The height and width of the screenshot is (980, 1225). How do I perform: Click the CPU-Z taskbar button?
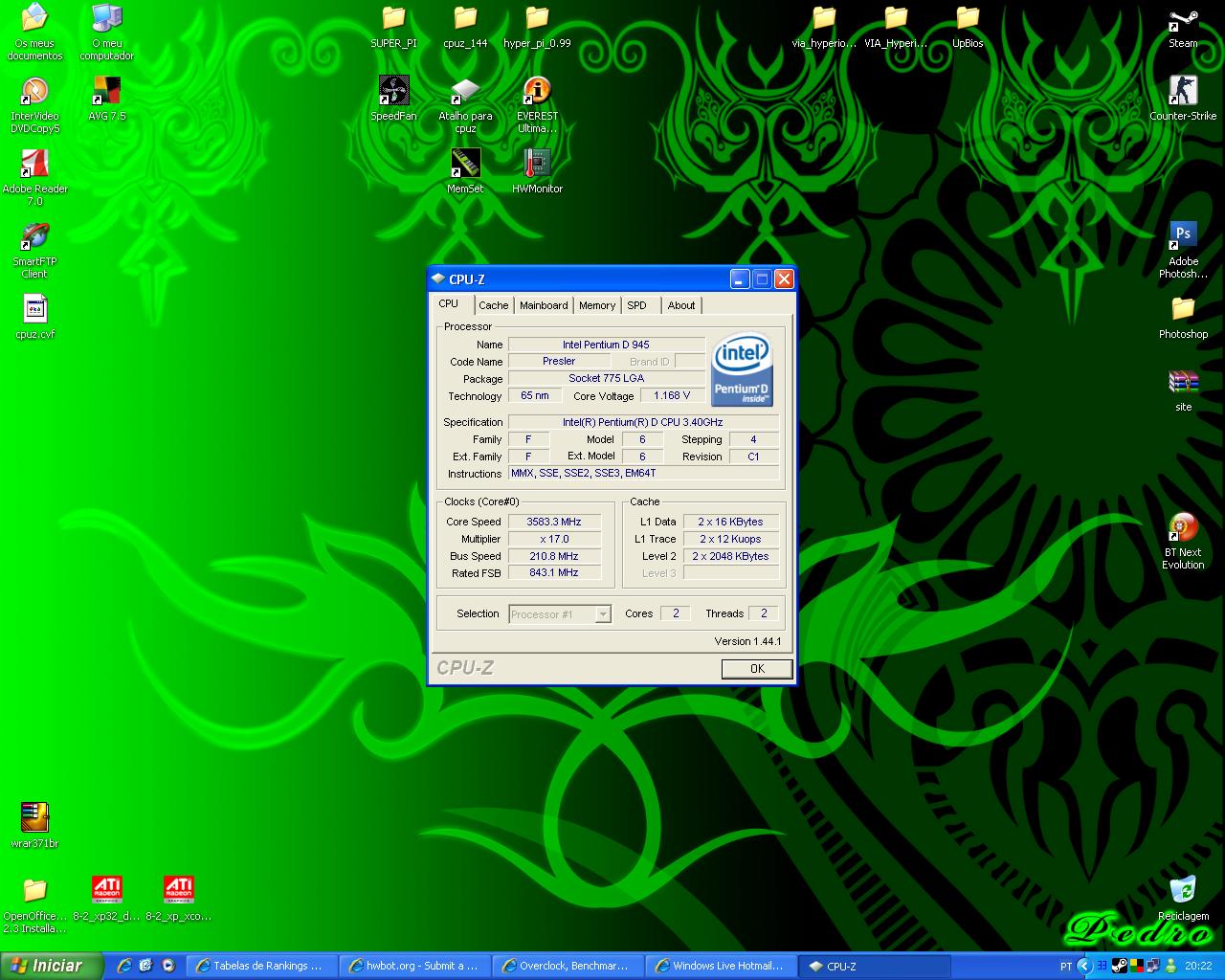(x=875, y=966)
